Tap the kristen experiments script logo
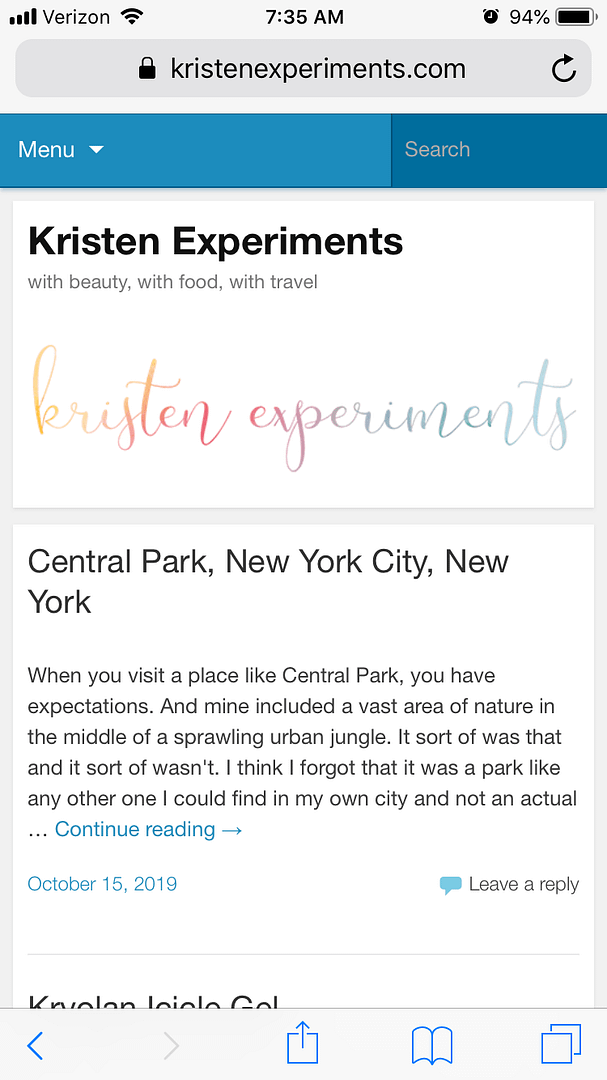607x1080 pixels. tap(304, 408)
